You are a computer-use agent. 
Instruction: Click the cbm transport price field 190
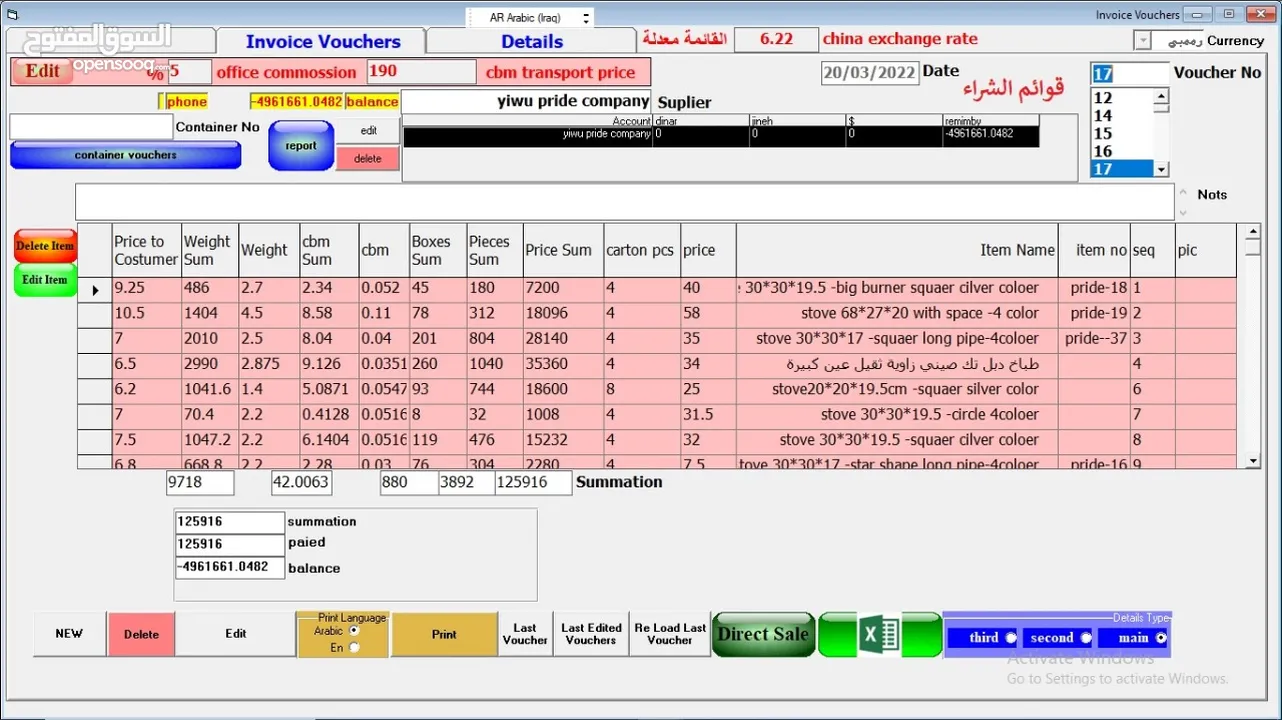coord(420,72)
